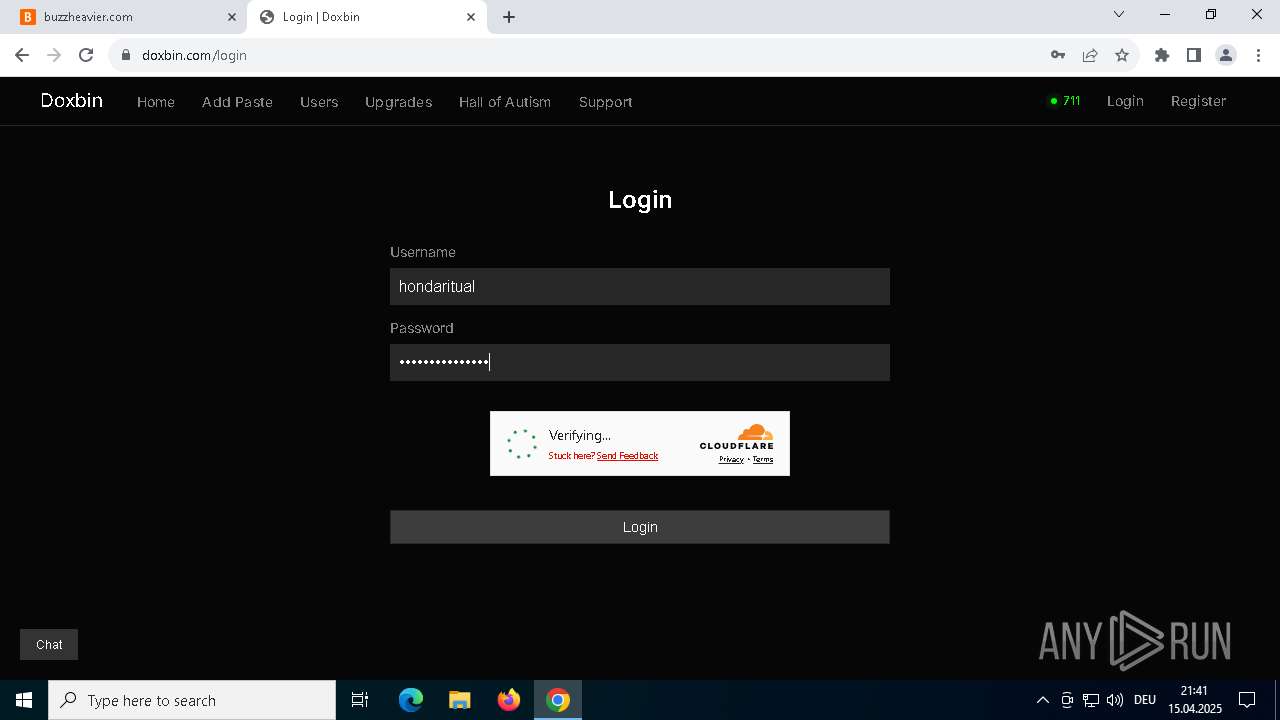Click the Cloudflare logo
The height and width of the screenshot is (720, 1280).
coord(737,437)
